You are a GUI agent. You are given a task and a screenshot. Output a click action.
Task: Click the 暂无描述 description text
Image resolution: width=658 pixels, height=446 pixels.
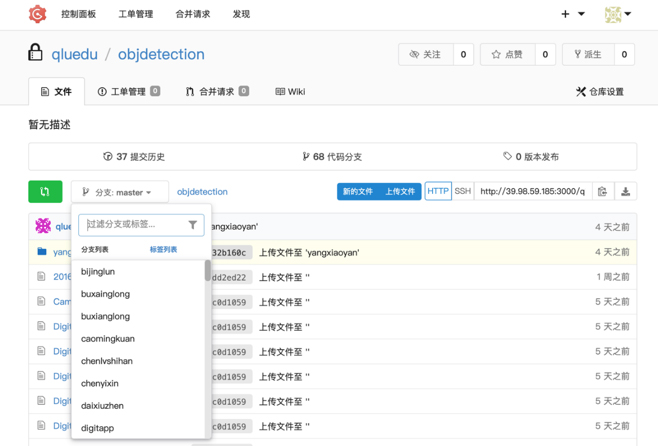point(50,125)
